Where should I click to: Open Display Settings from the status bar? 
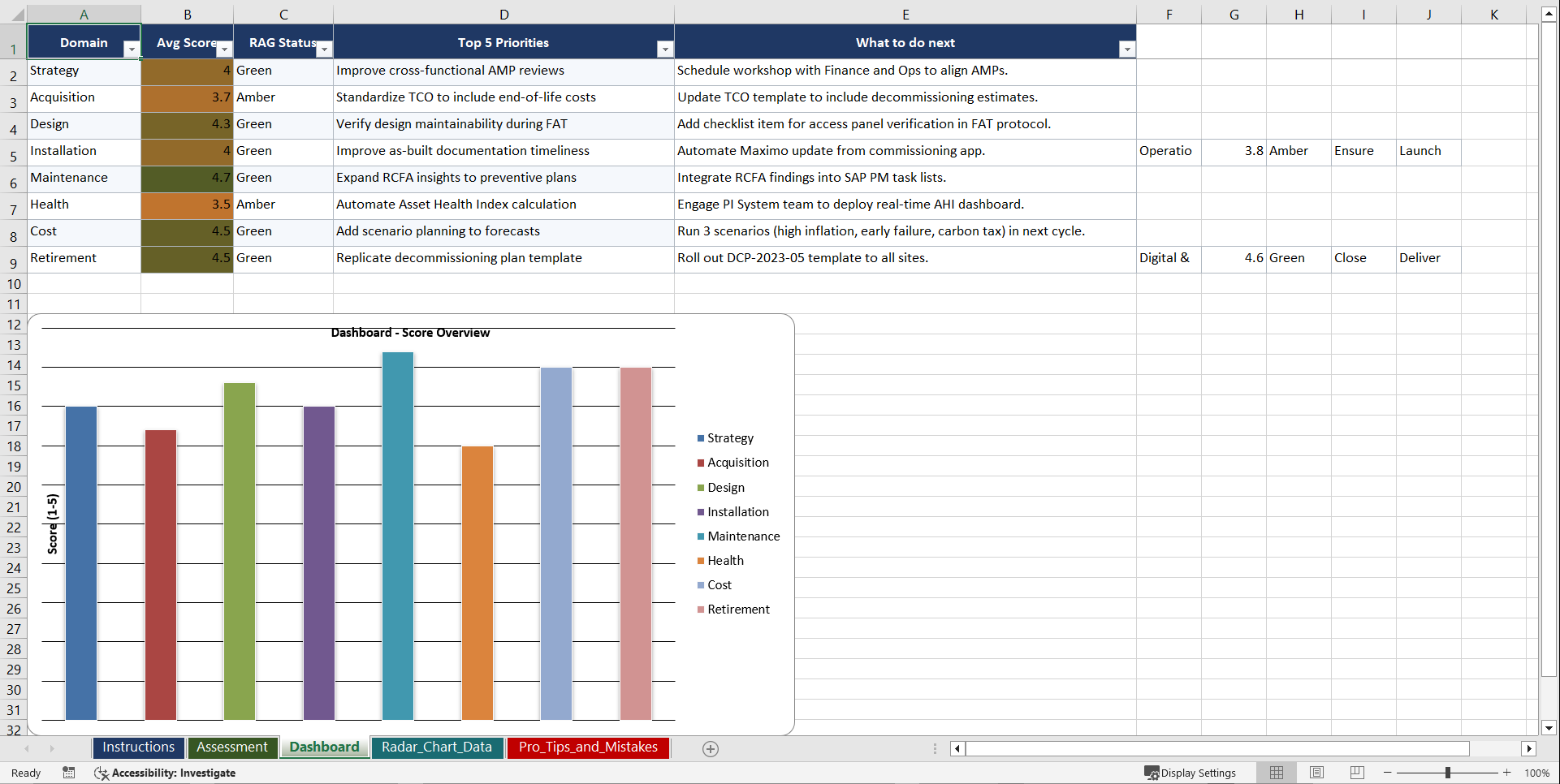[1191, 773]
